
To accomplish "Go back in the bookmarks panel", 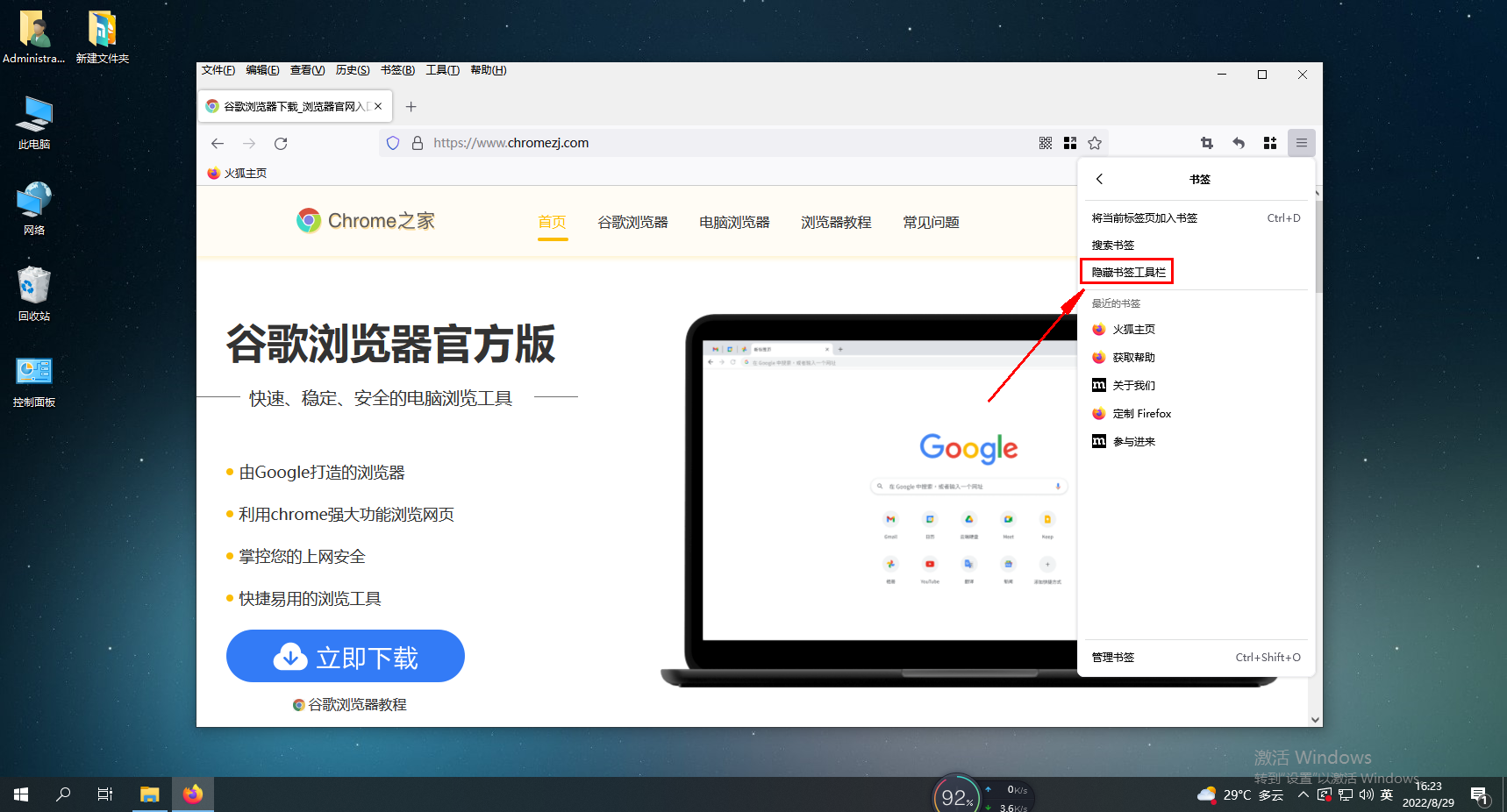I will 1099,179.
